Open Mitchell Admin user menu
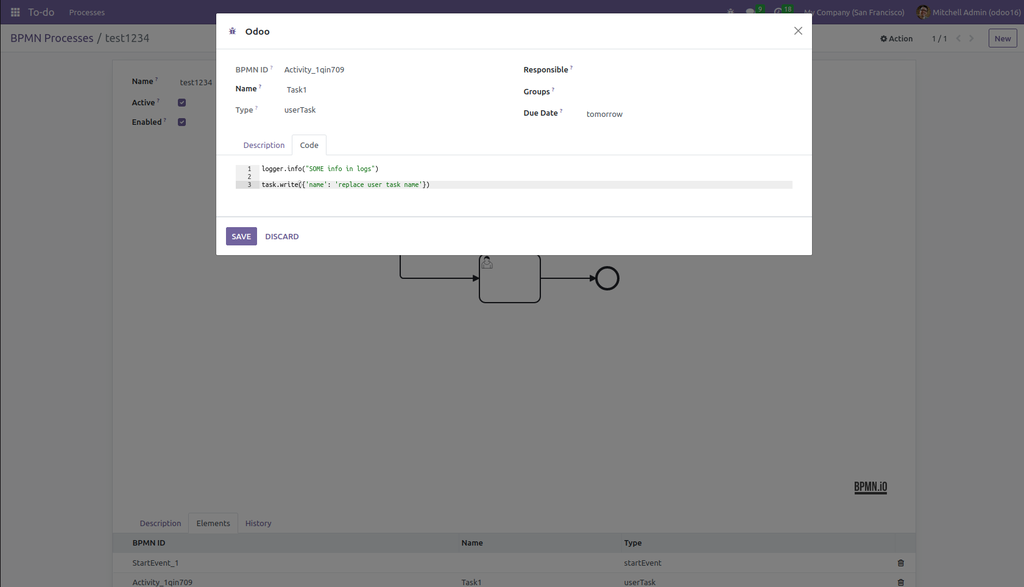 coord(968,12)
